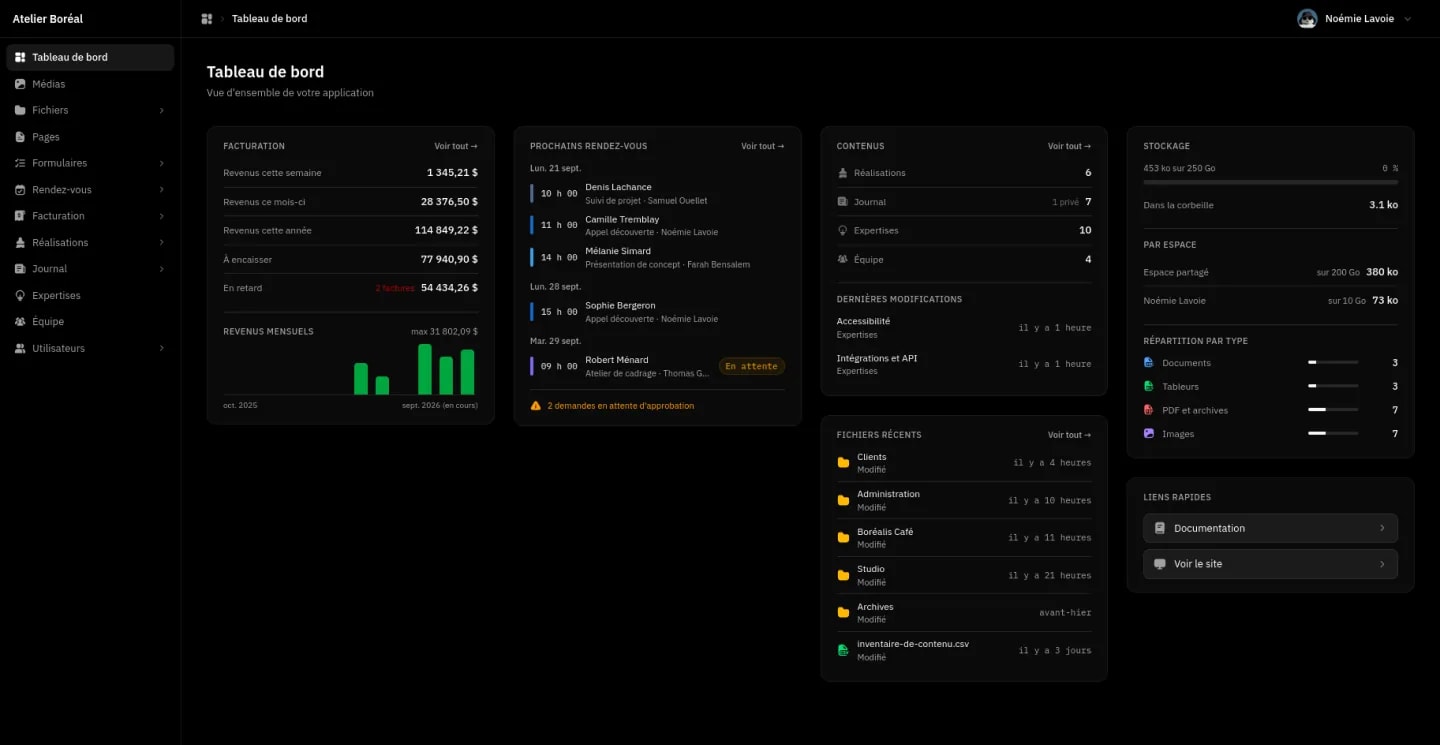Open the Noémie Lavoie user menu chevron

click(x=1408, y=19)
